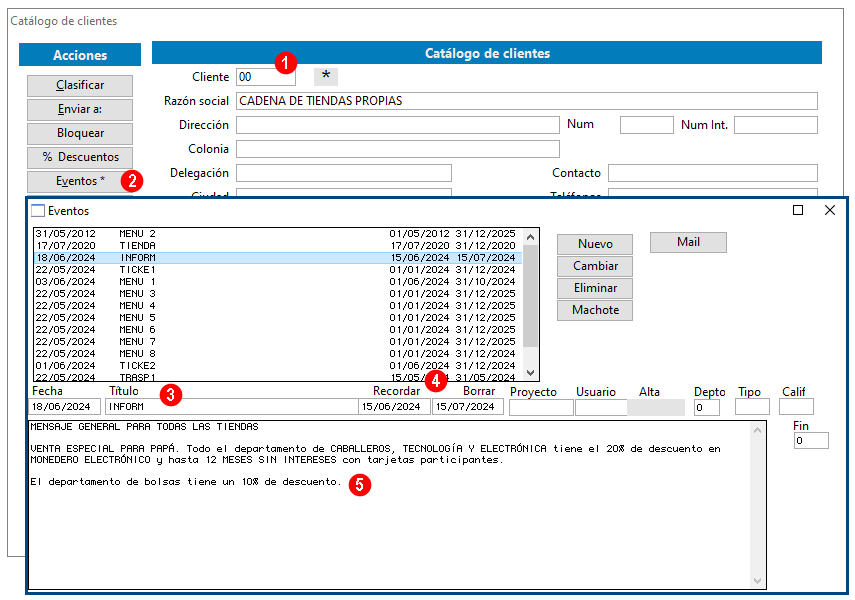
Task: Select the MENU 6 event row
Action: click(278, 330)
